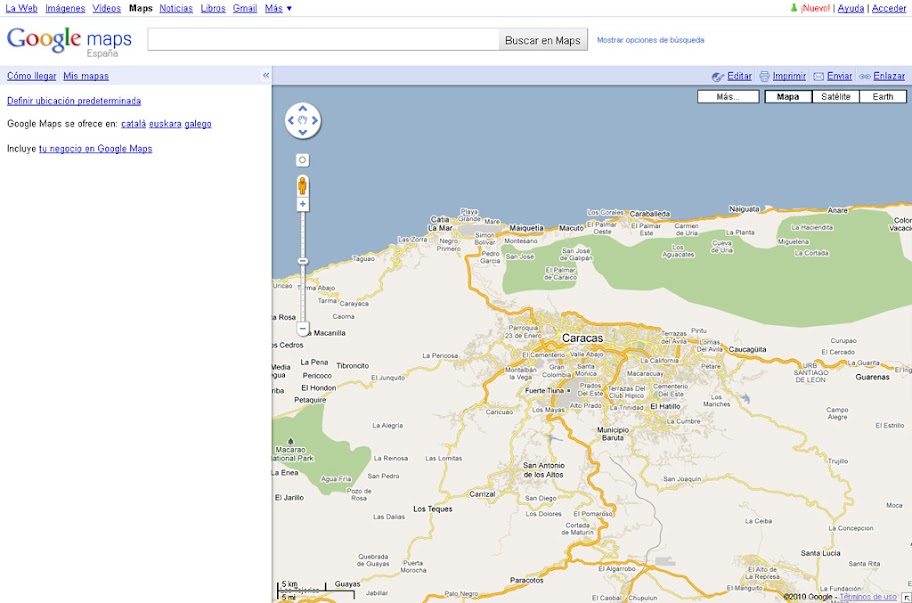Screen dimensions: 912x603
Task: Switch language to euskara
Action: (165, 124)
